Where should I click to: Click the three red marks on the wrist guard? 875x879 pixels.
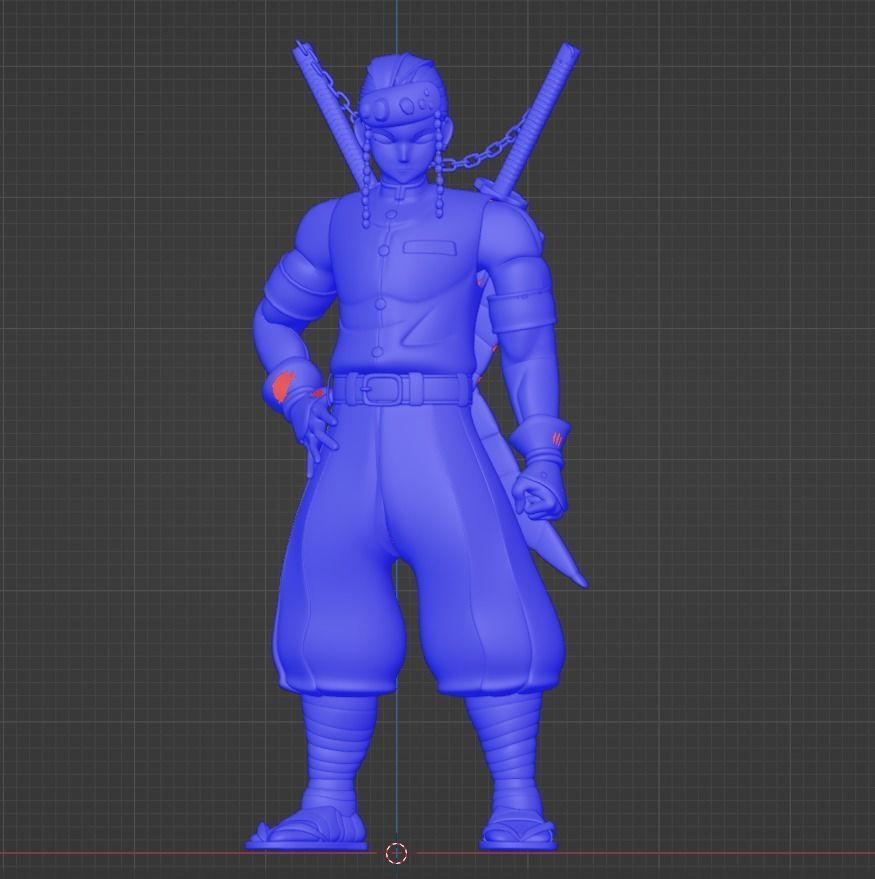[557, 437]
